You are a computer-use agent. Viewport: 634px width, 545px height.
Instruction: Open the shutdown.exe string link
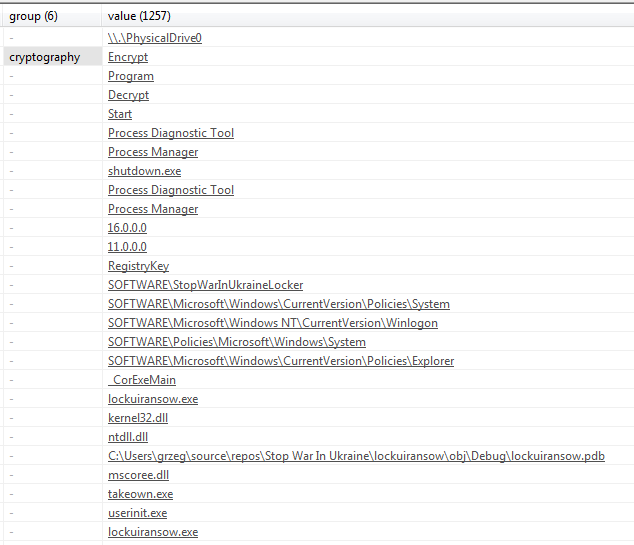144,171
